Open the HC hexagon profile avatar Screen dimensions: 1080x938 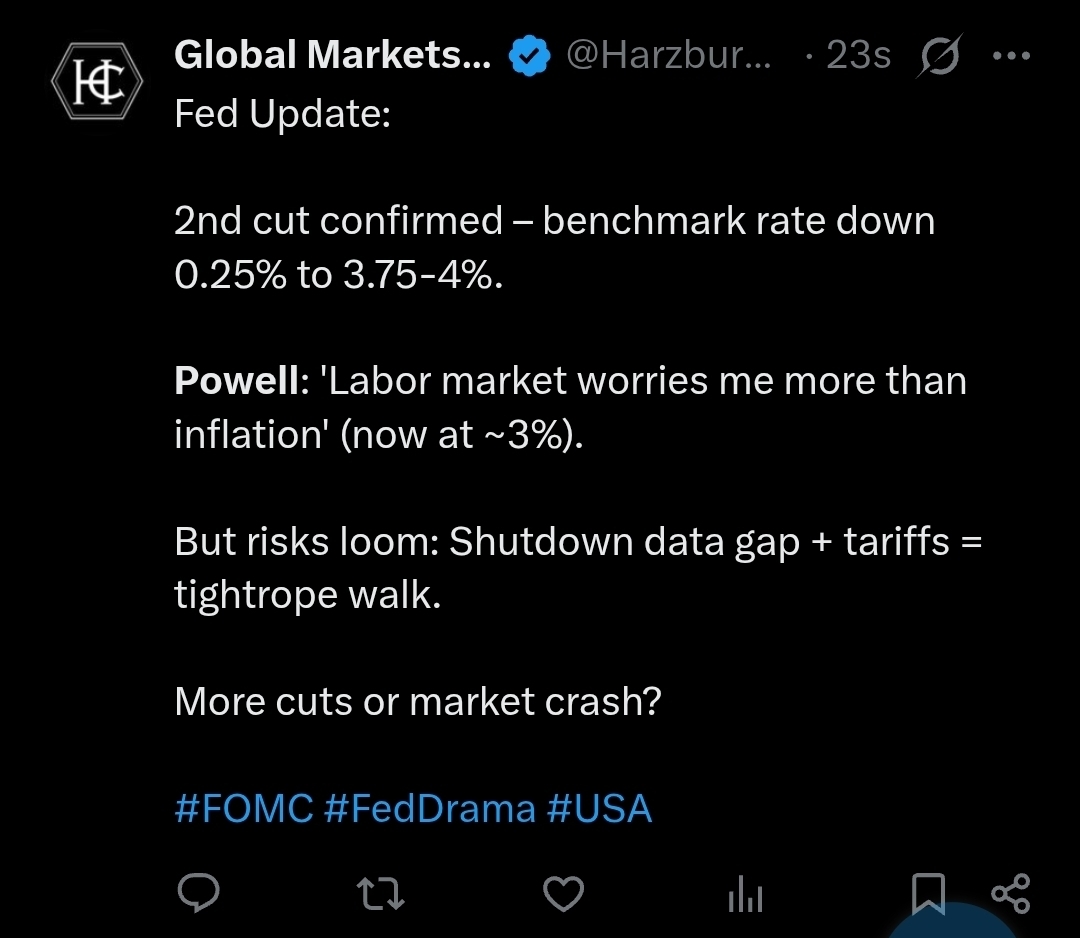click(88, 82)
